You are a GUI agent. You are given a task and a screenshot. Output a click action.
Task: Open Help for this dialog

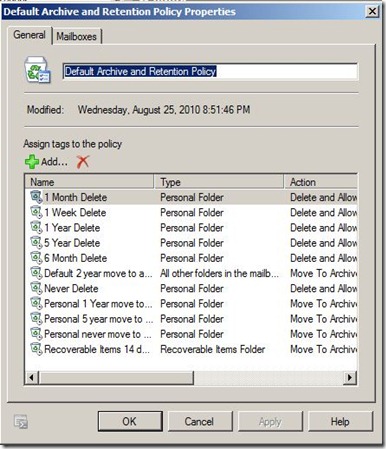pos(340,421)
